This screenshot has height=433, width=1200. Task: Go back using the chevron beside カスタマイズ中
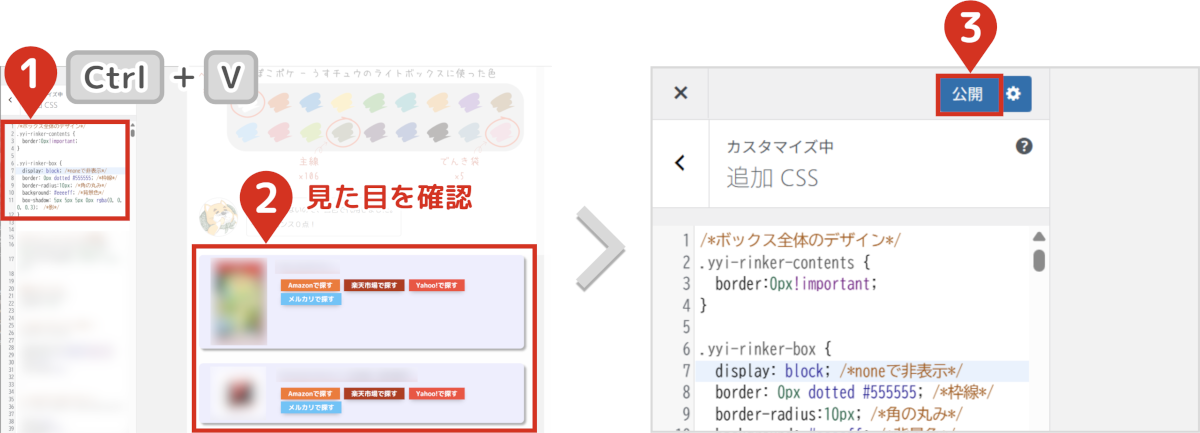(680, 163)
